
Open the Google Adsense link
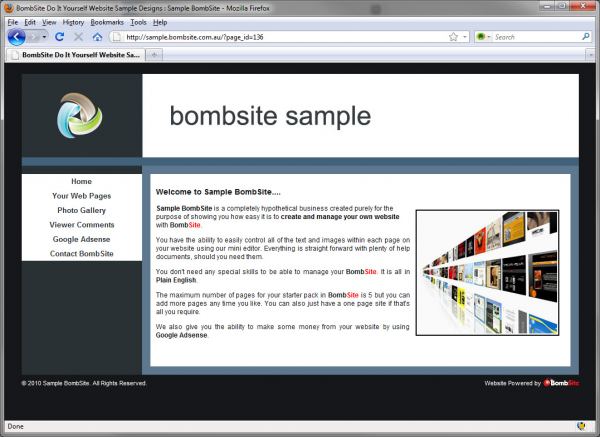coord(82,239)
